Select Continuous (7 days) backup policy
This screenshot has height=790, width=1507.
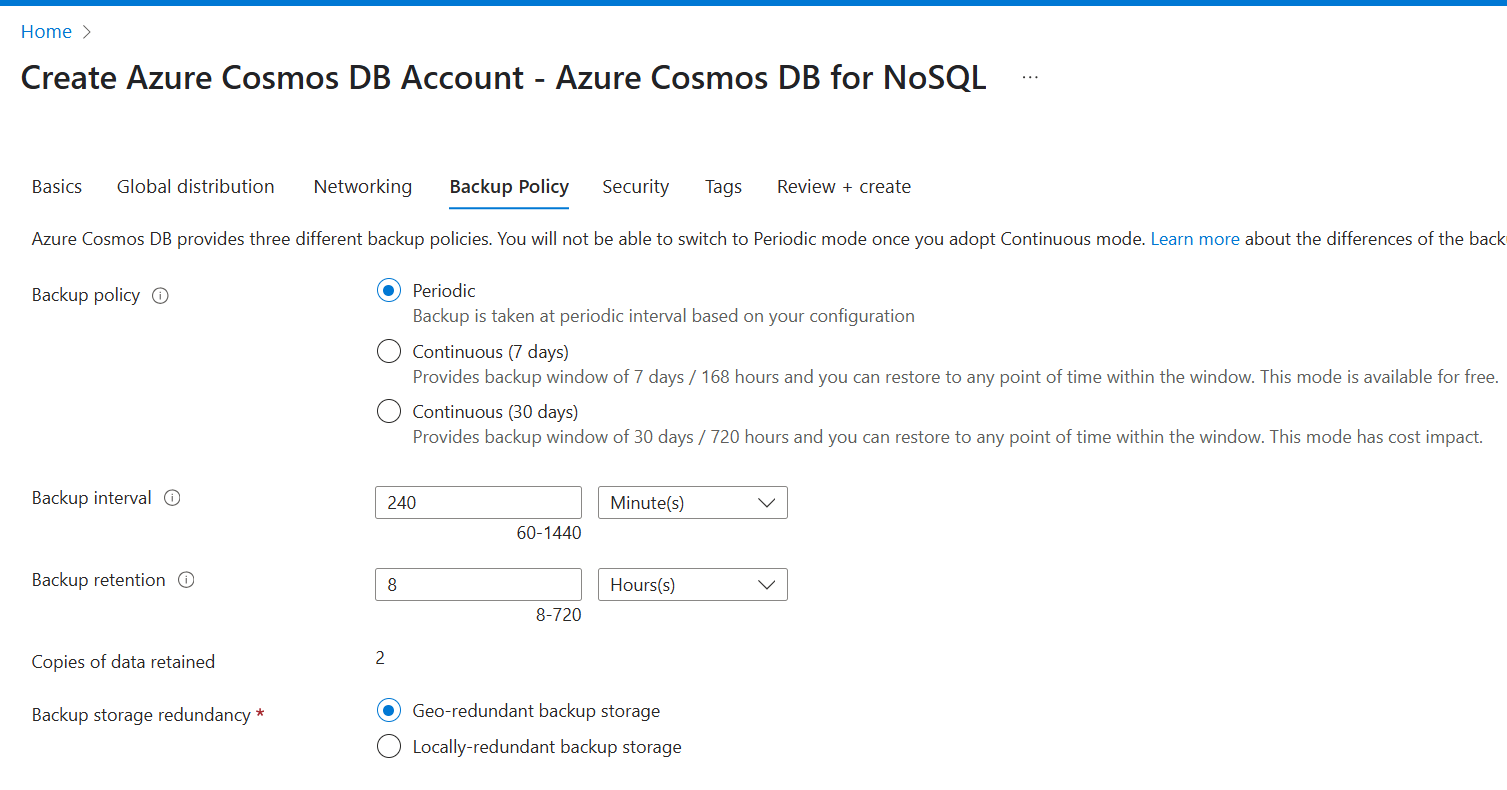point(388,352)
